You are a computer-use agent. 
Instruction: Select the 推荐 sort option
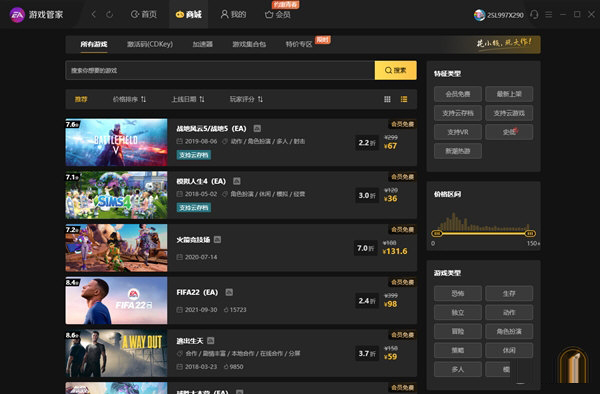[81, 99]
